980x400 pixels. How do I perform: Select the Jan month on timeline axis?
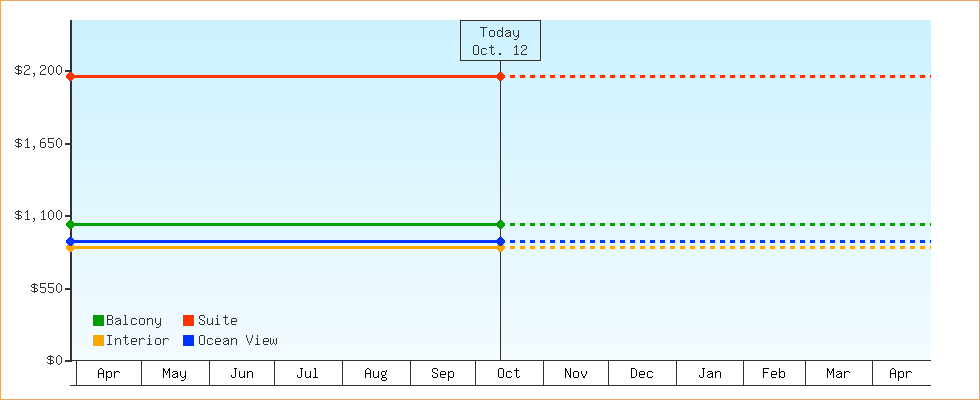point(710,374)
